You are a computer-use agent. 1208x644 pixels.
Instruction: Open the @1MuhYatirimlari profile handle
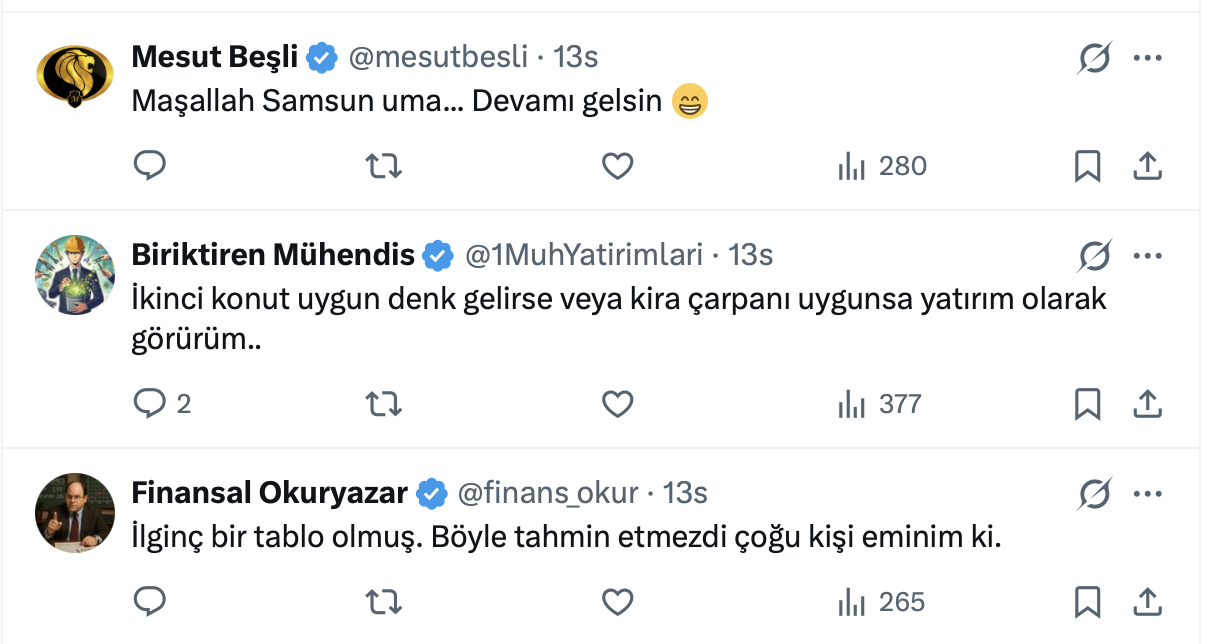(584, 256)
